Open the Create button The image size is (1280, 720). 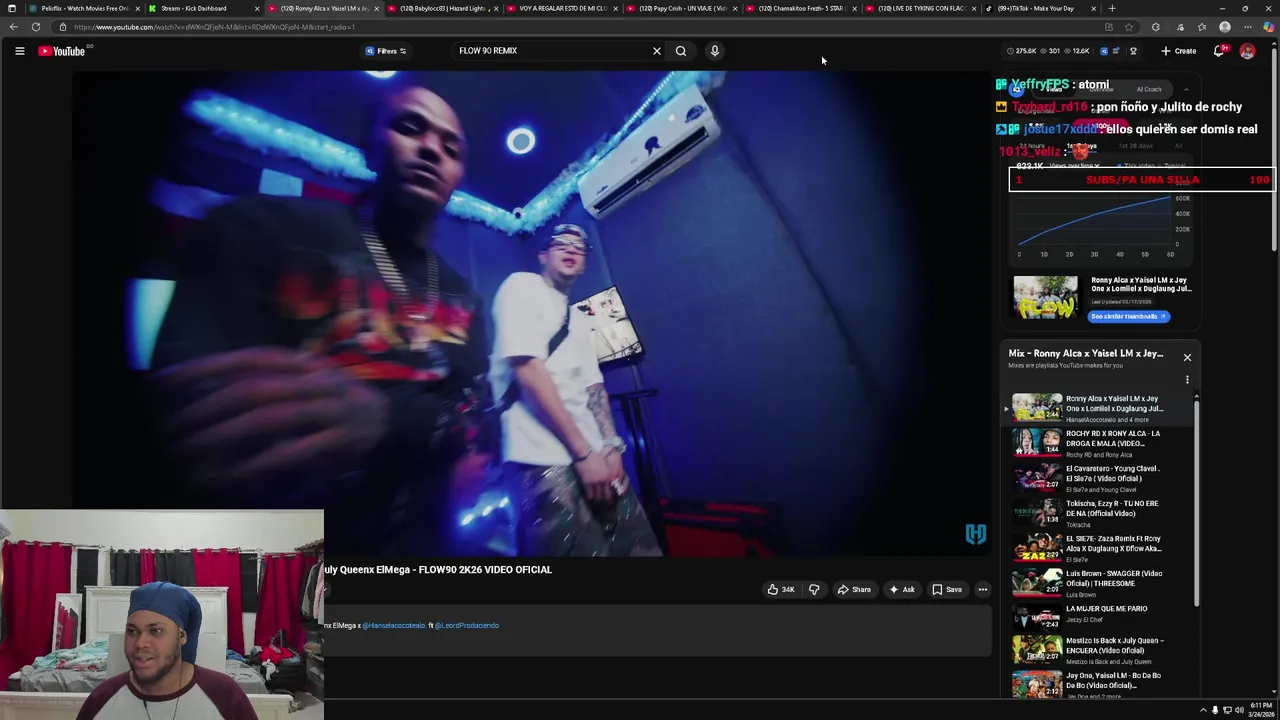point(1178,51)
